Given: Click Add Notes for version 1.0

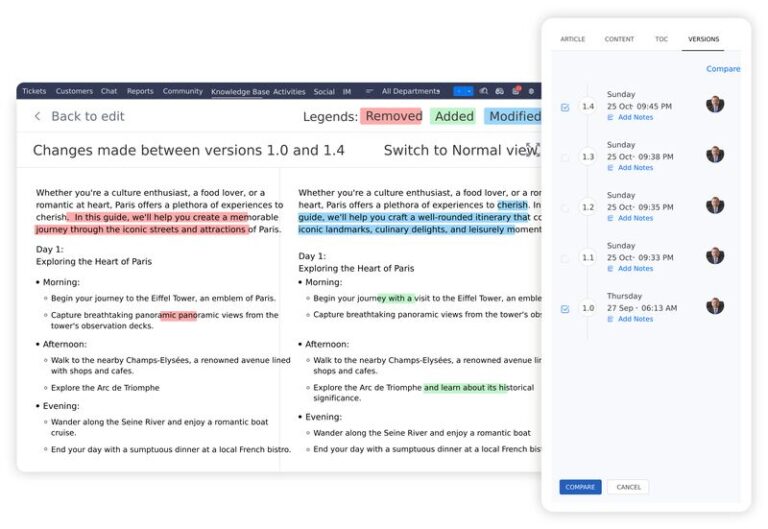Looking at the screenshot, I should 635,319.
